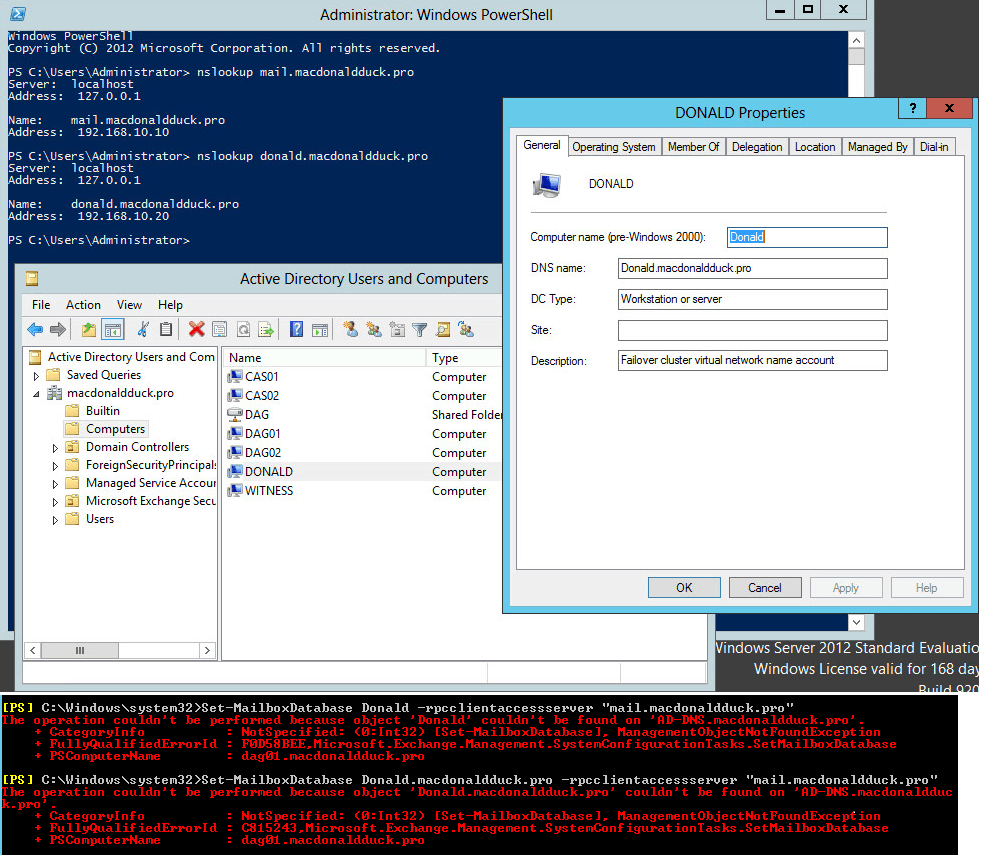Click the Cut scissors toolbar icon
The height and width of the screenshot is (861, 987).
143,329
